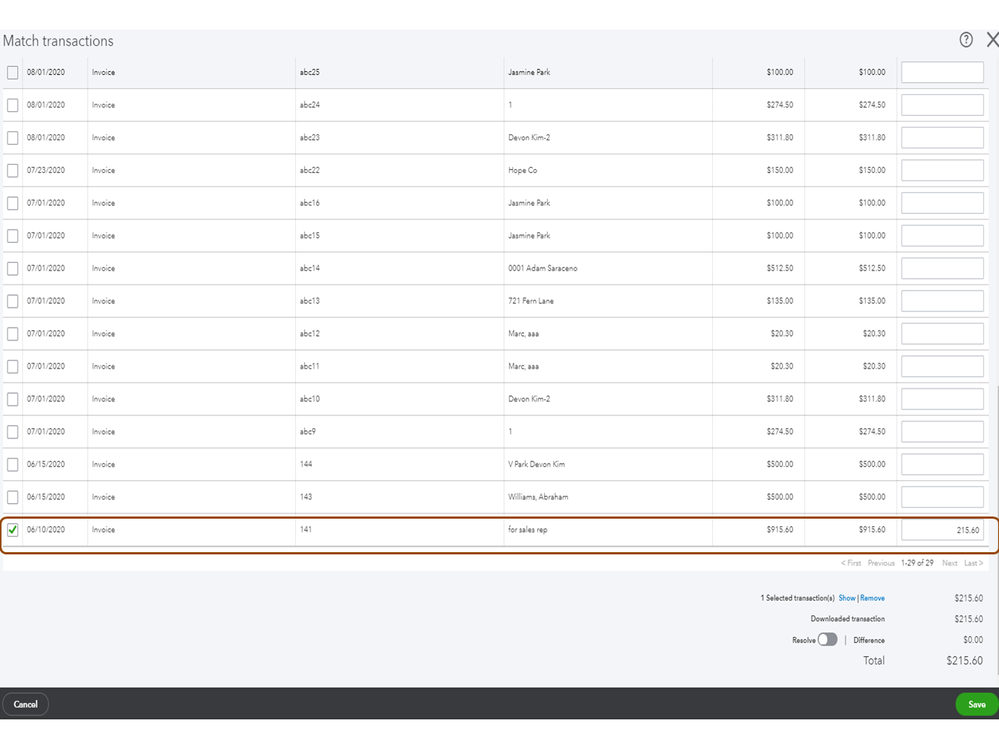Uncheck the invoice 141 checkbox
This screenshot has height=749, width=999.
(x=13, y=530)
